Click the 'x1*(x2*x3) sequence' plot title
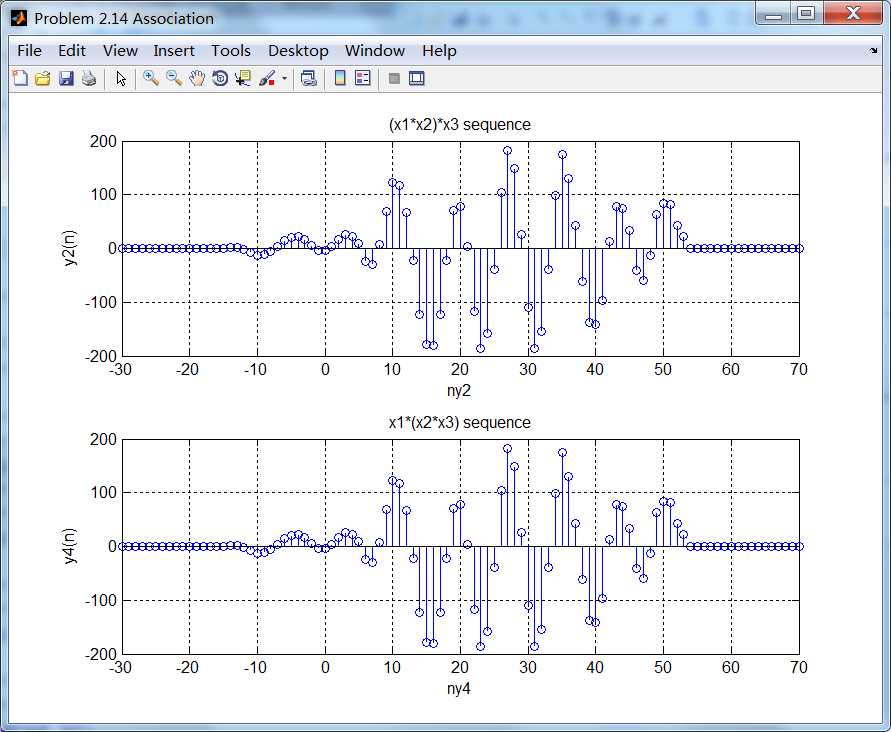 point(460,422)
